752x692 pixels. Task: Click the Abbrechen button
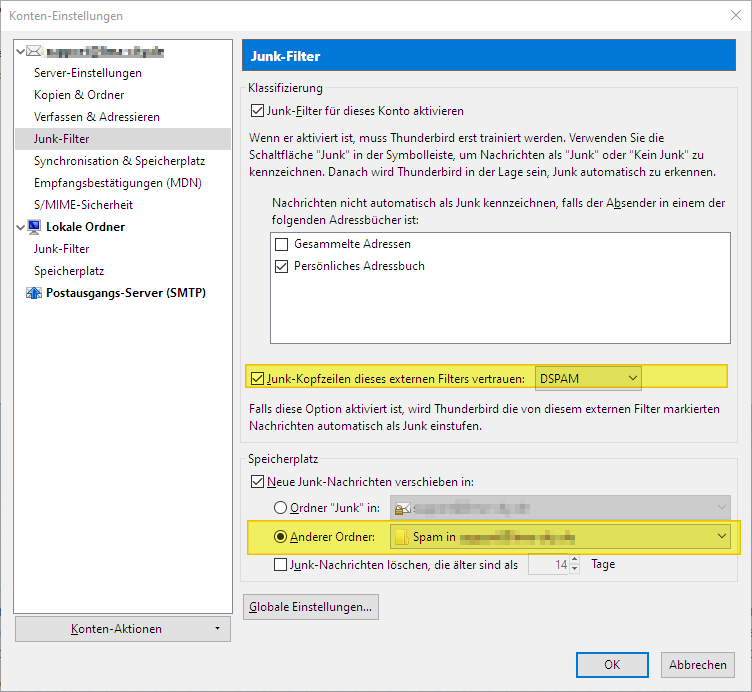click(697, 664)
